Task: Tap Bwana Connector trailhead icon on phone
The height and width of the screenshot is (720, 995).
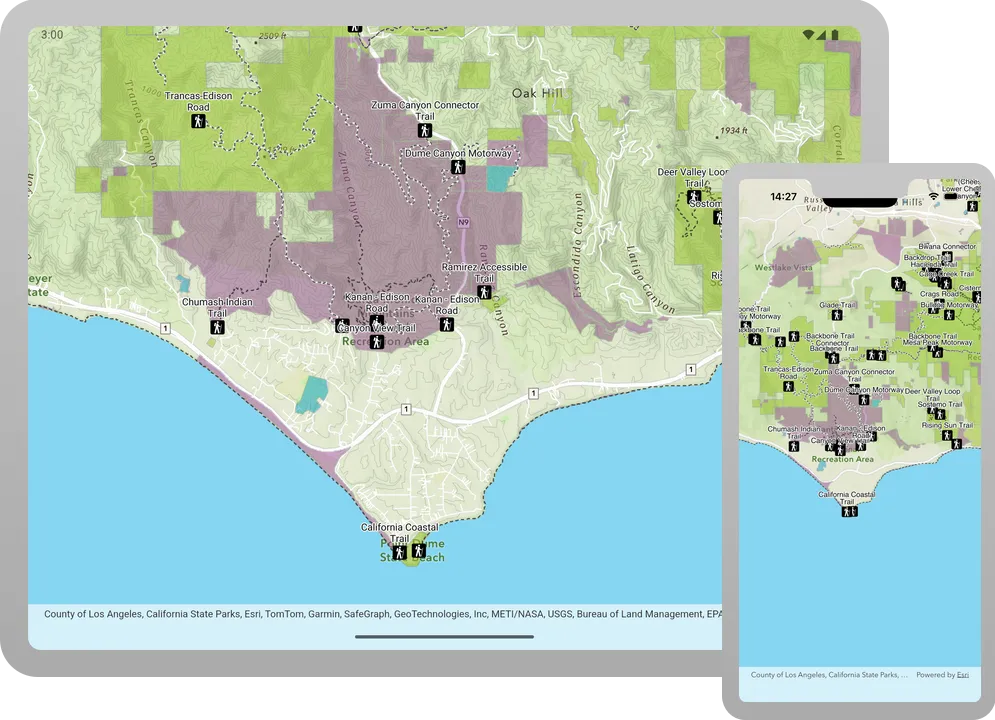Action: click(947, 256)
